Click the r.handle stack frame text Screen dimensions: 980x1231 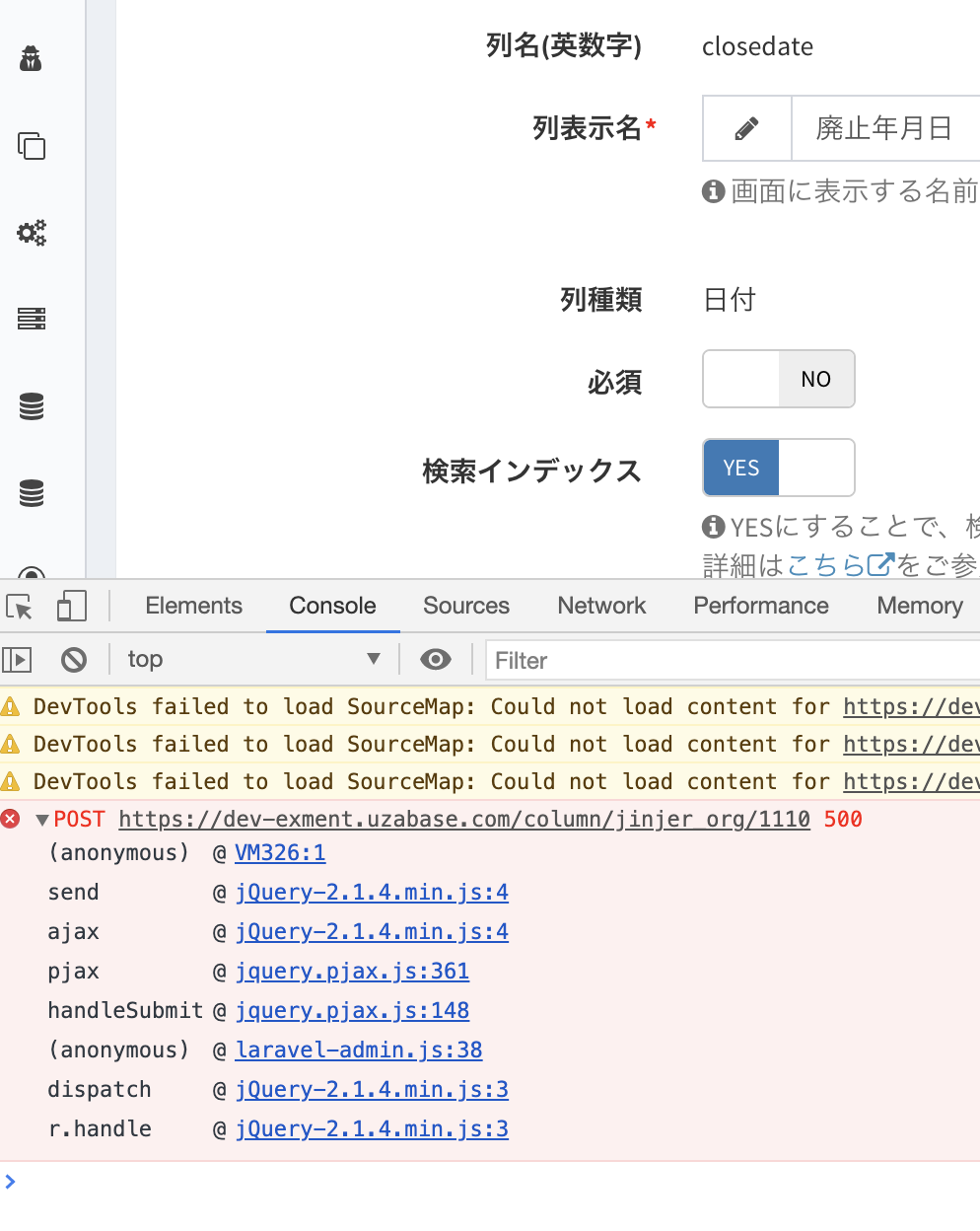(x=100, y=1129)
